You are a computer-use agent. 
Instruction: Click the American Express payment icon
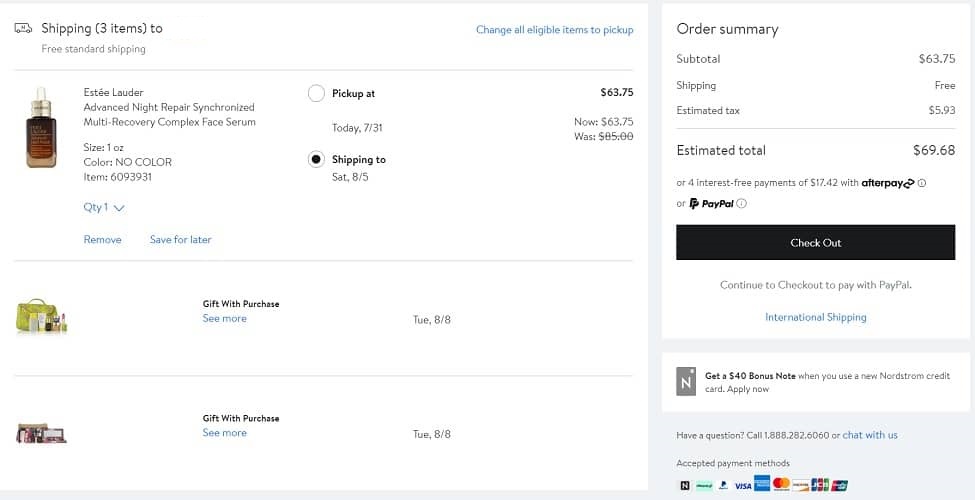(762, 485)
